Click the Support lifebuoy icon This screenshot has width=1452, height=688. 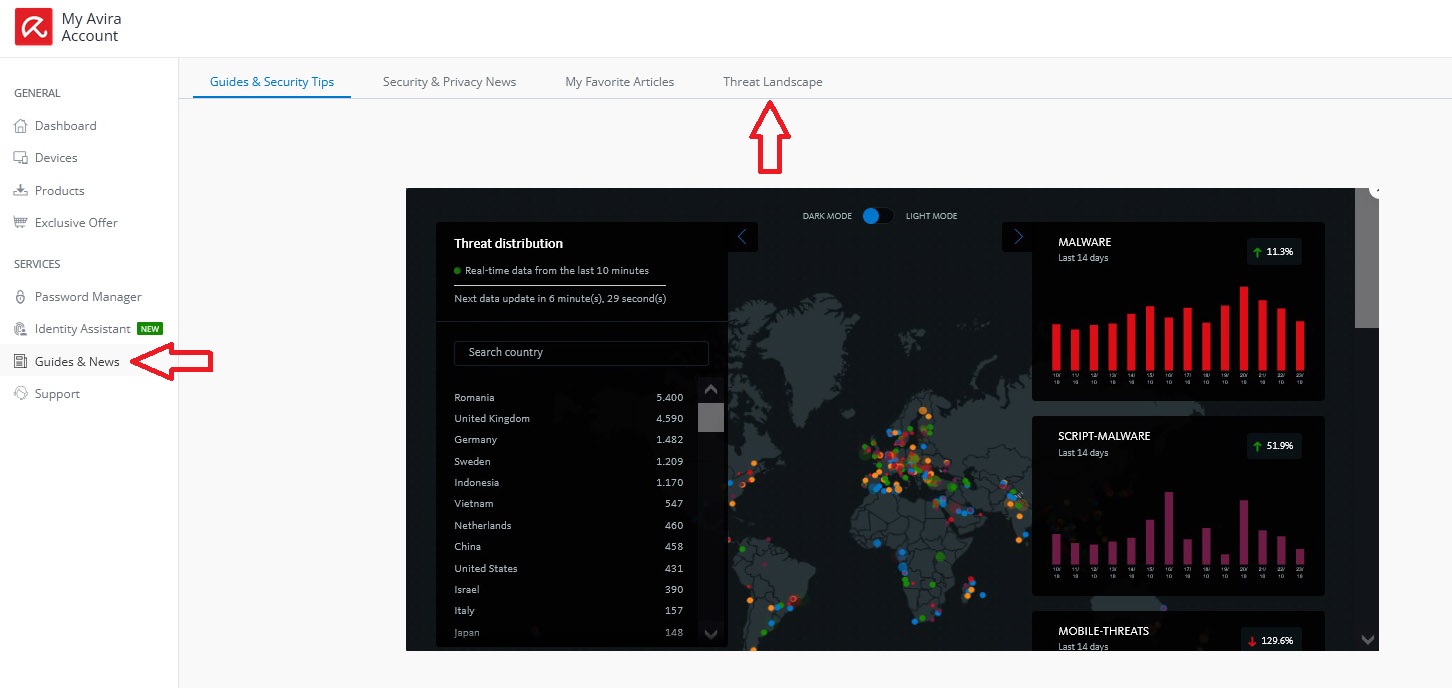[x=21, y=394]
